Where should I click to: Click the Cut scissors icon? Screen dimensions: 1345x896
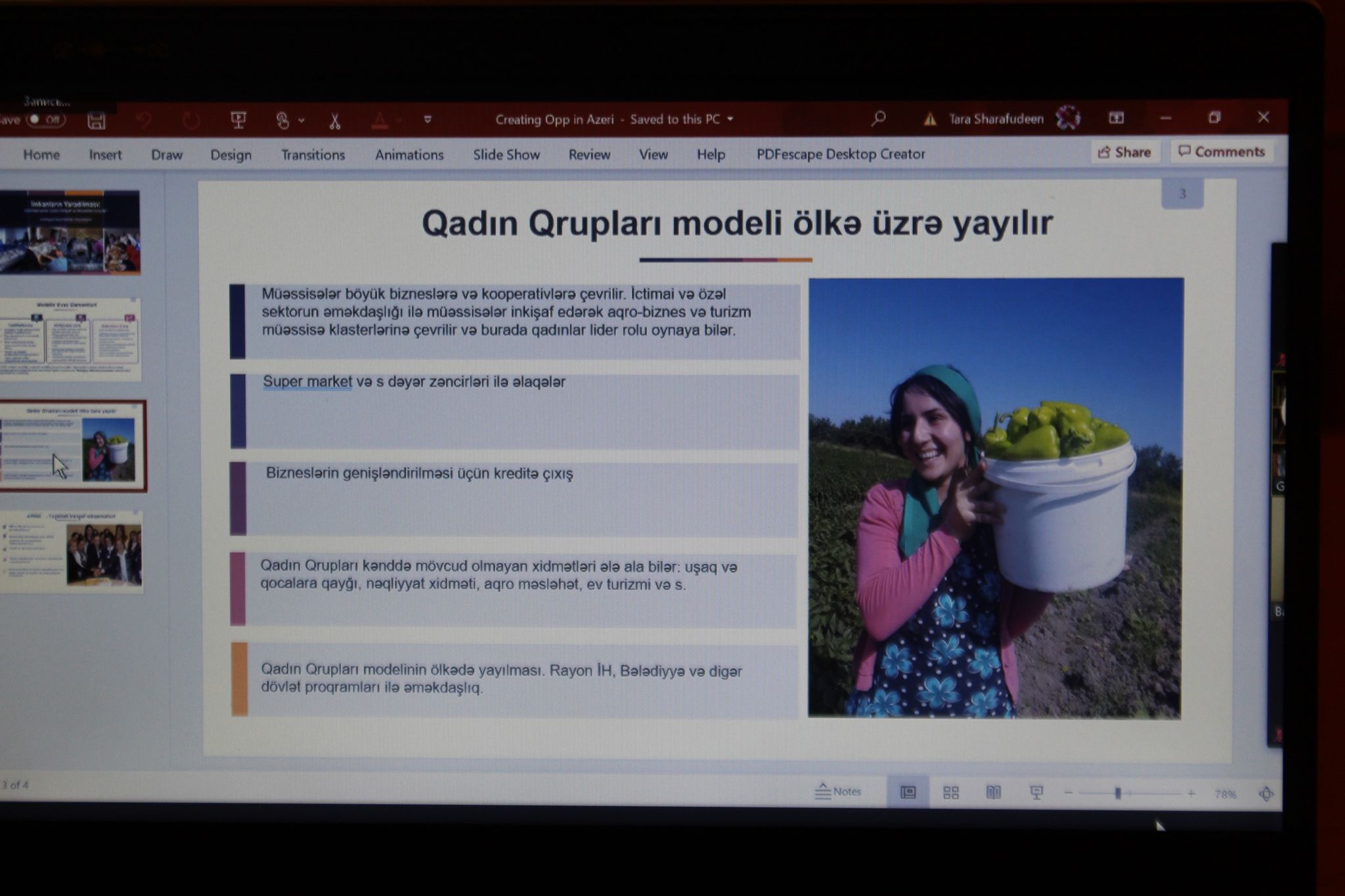click(x=335, y=121)
